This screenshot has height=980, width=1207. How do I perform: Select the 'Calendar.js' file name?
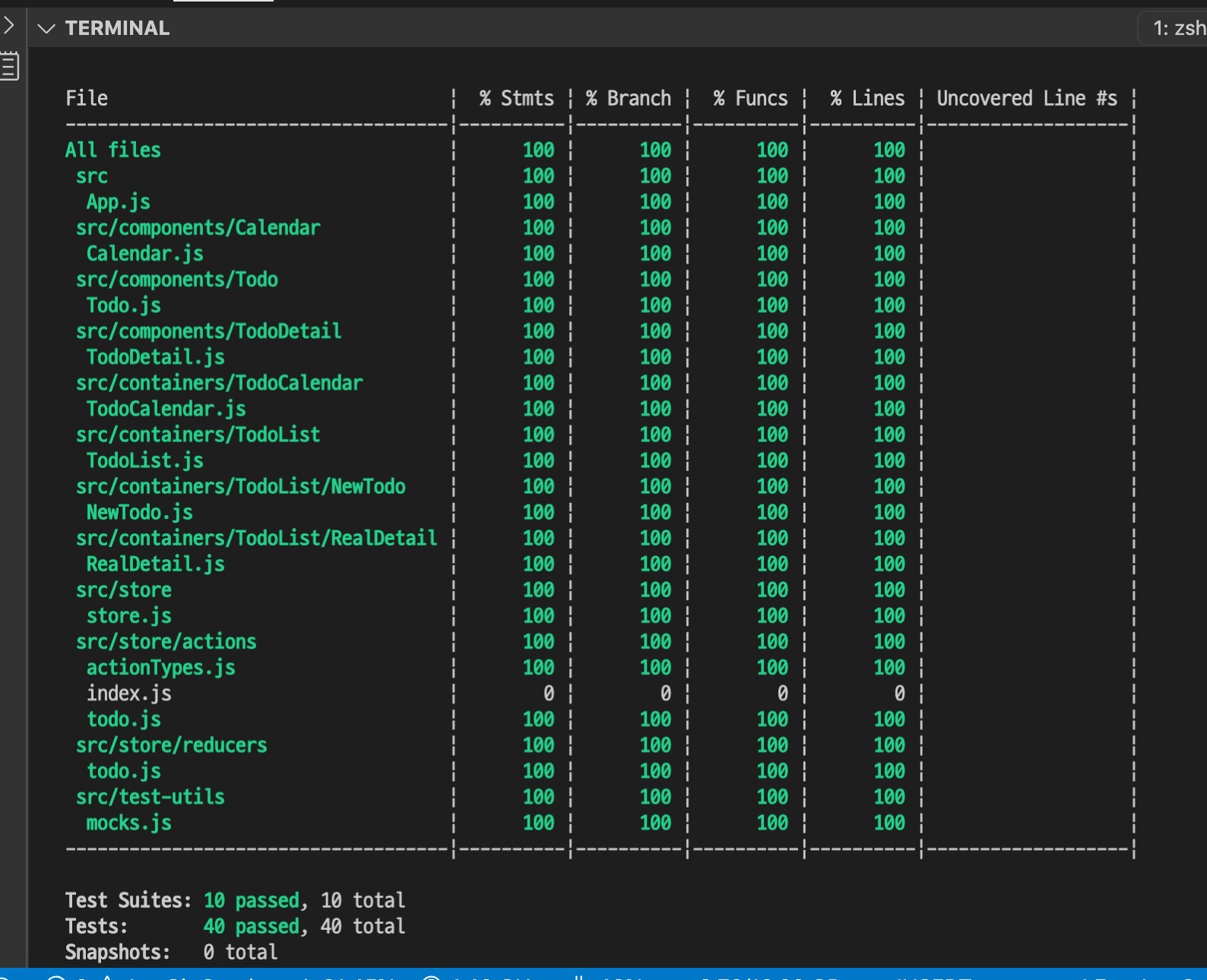(145, 254)
